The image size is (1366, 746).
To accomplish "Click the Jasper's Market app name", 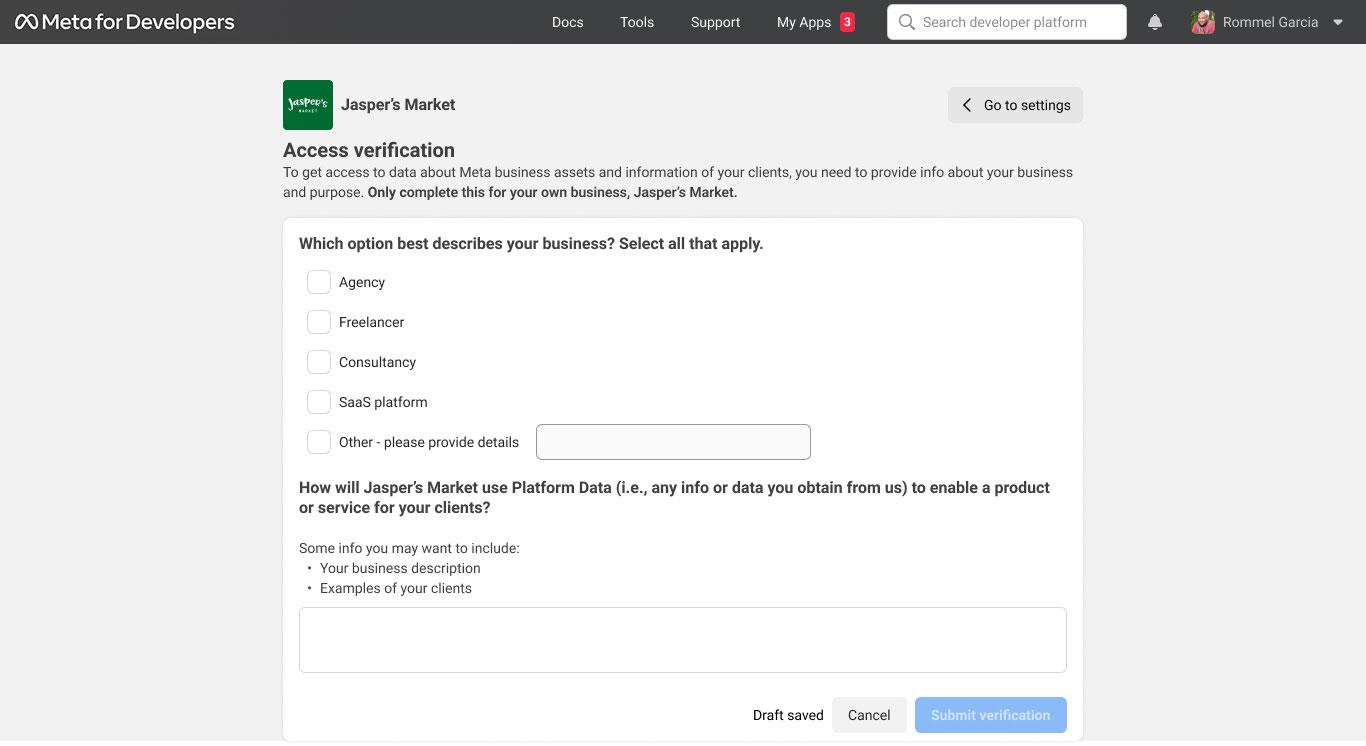I will click(x=398, y=105).
